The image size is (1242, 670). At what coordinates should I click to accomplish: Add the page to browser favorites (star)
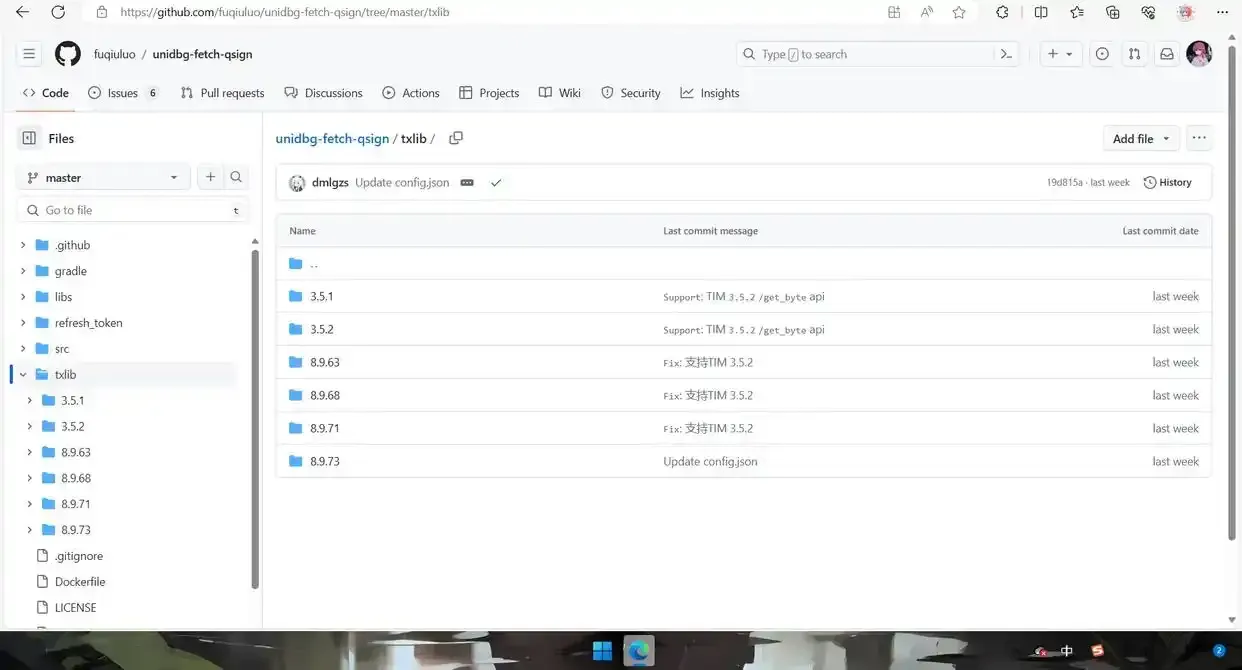(959, 12)
